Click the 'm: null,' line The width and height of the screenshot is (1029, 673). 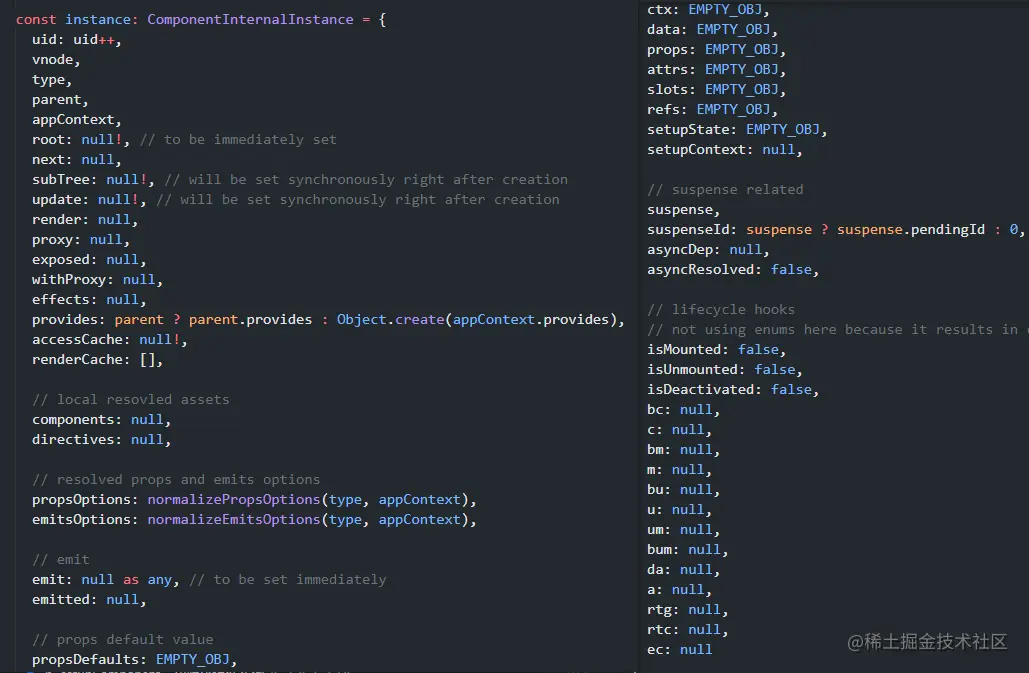click(680, 470)
